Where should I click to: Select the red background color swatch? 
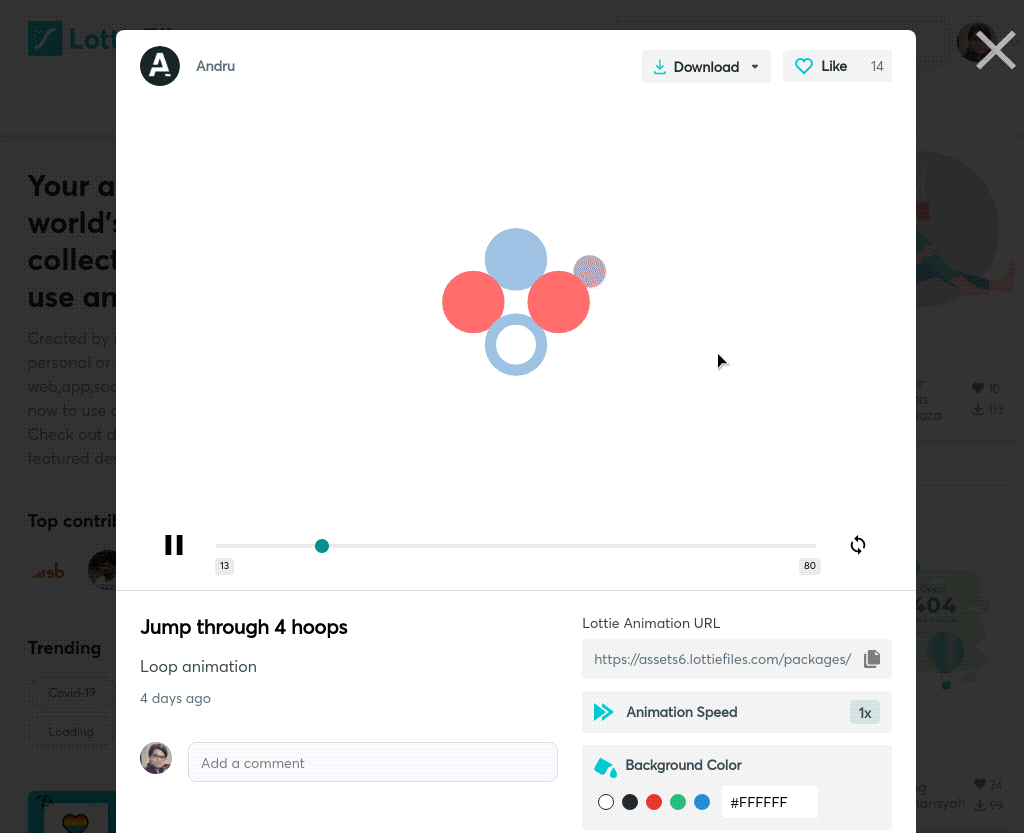(x=654, y=801)
